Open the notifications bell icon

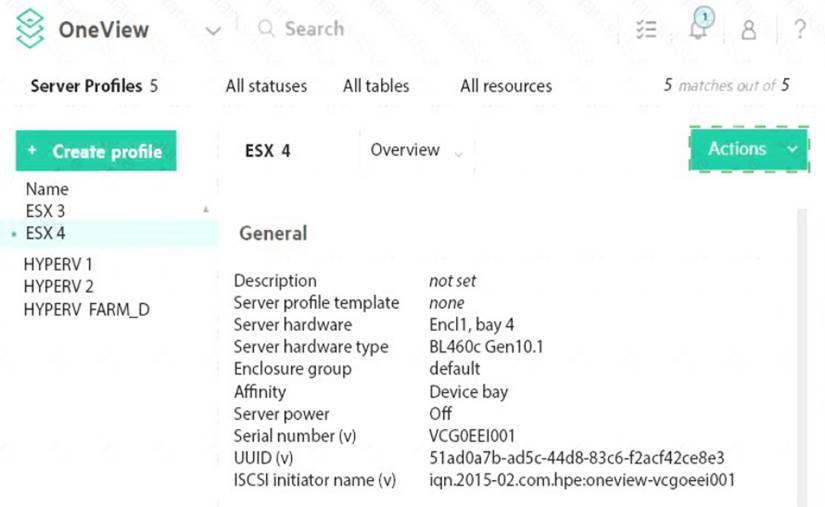point(698,28)
